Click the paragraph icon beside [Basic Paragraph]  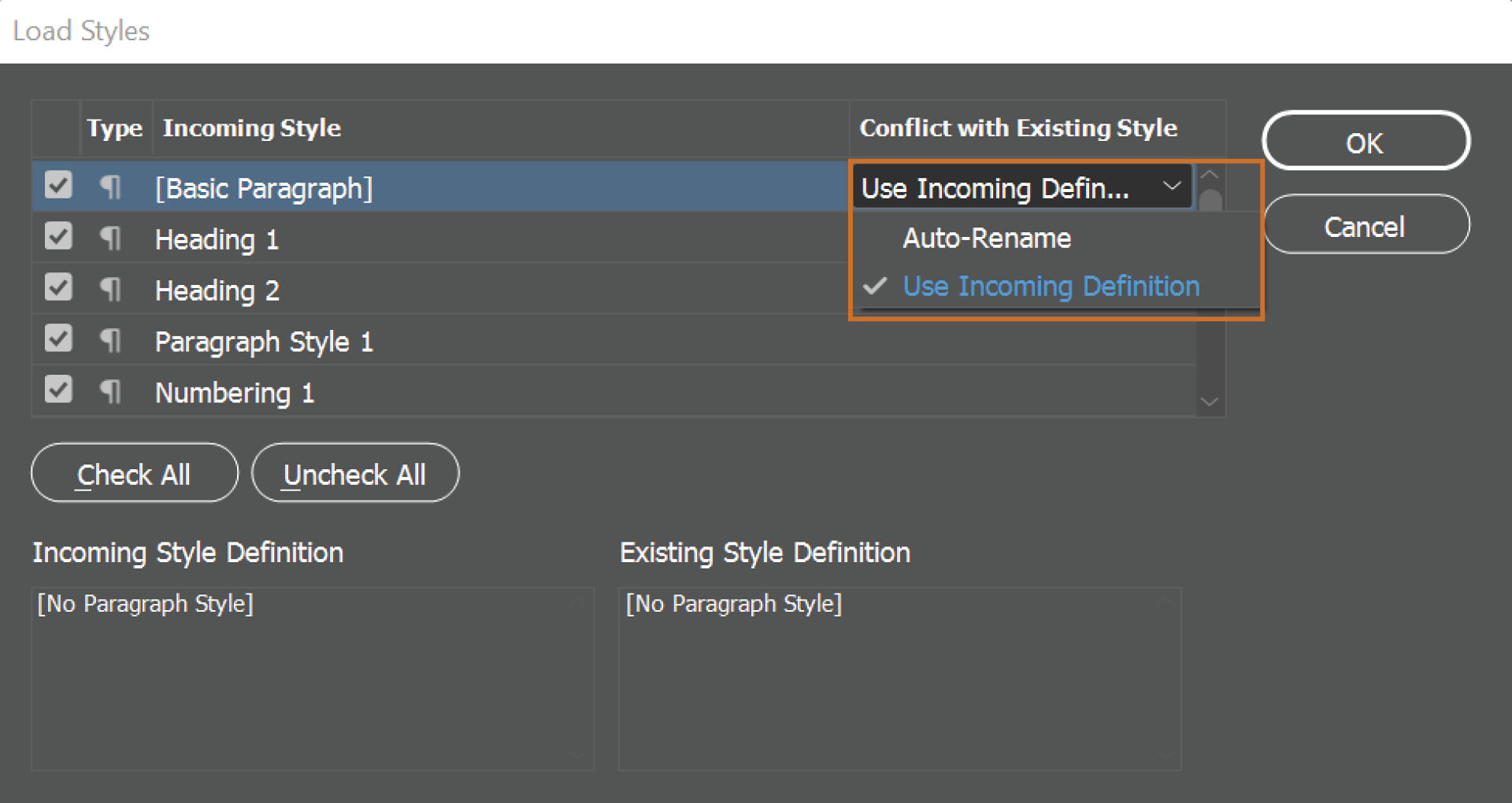tap(109, 187)
